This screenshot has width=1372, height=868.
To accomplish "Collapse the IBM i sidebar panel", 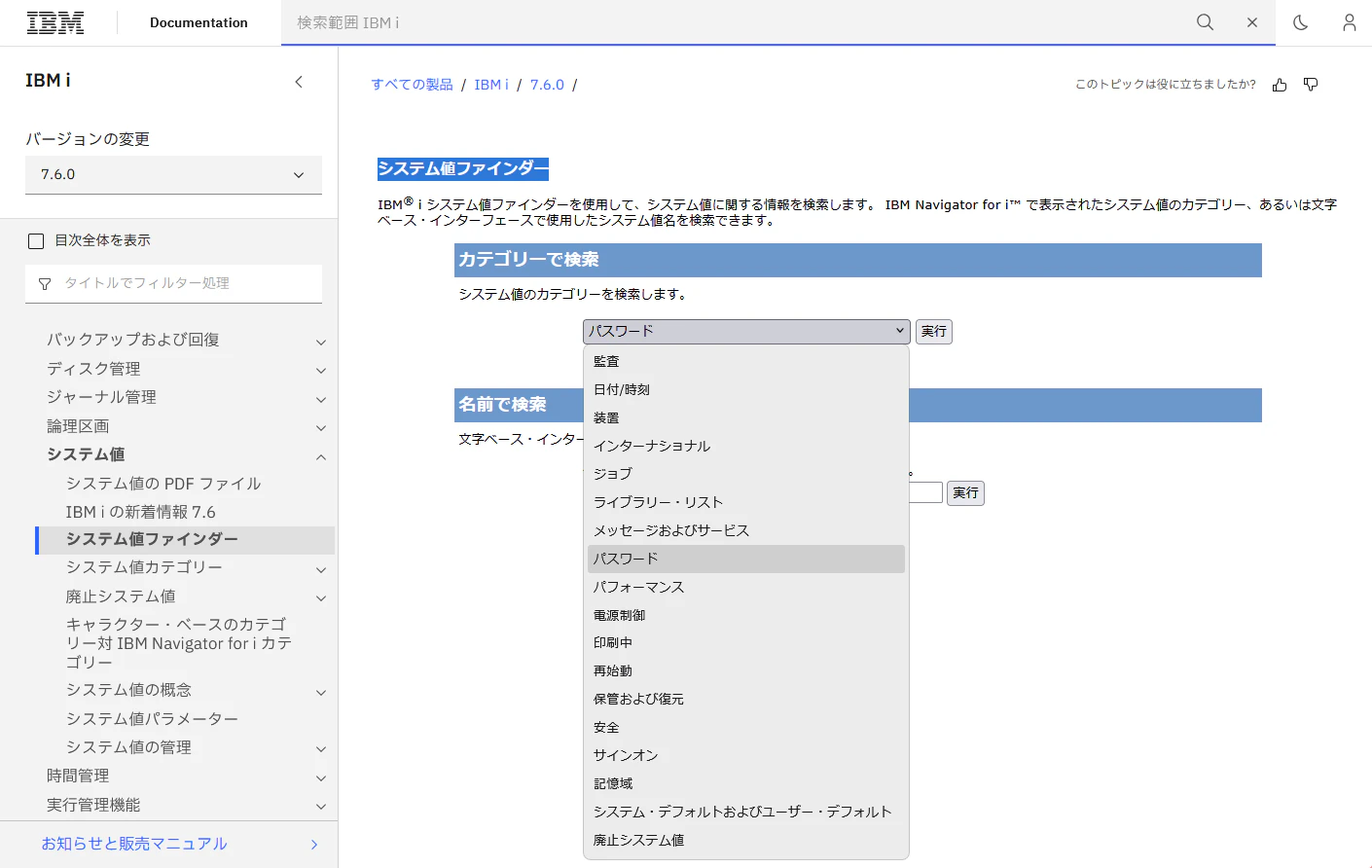I will [299, 82].
